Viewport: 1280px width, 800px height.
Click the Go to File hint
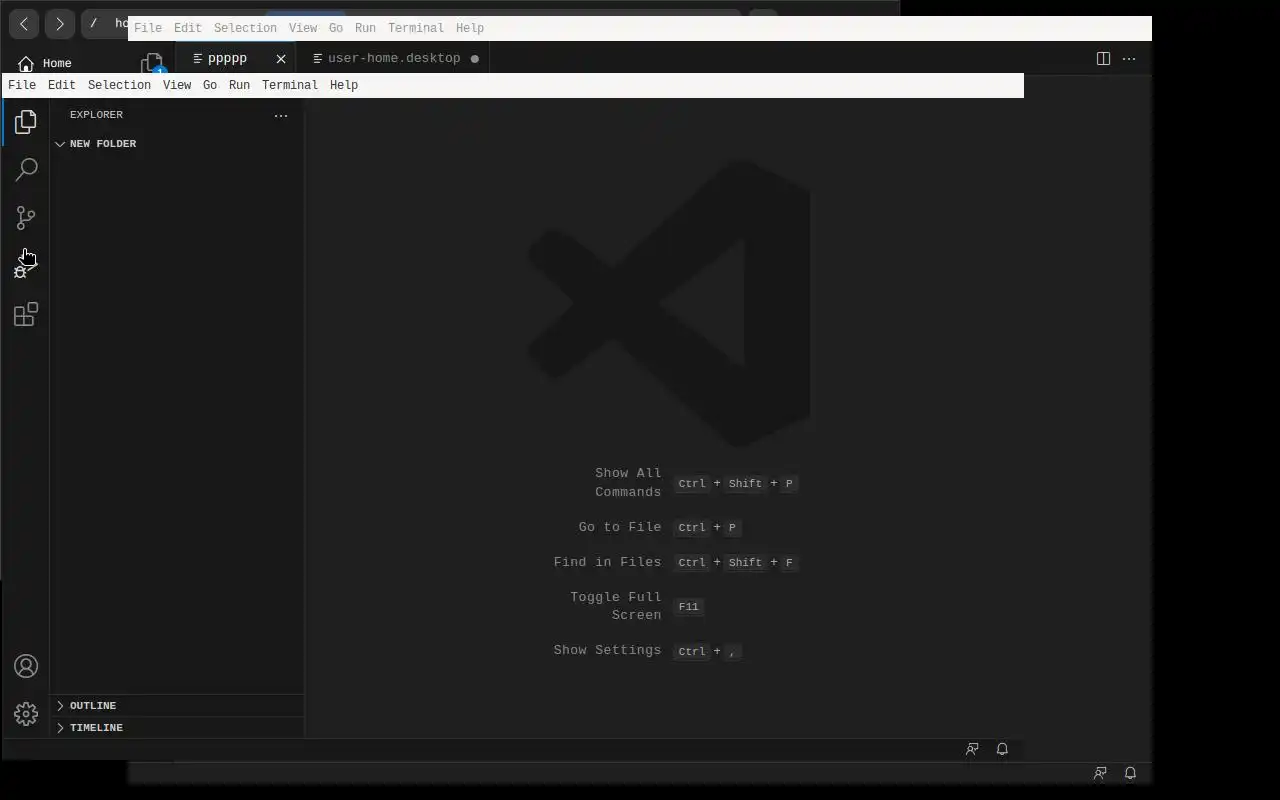[620, 527]
